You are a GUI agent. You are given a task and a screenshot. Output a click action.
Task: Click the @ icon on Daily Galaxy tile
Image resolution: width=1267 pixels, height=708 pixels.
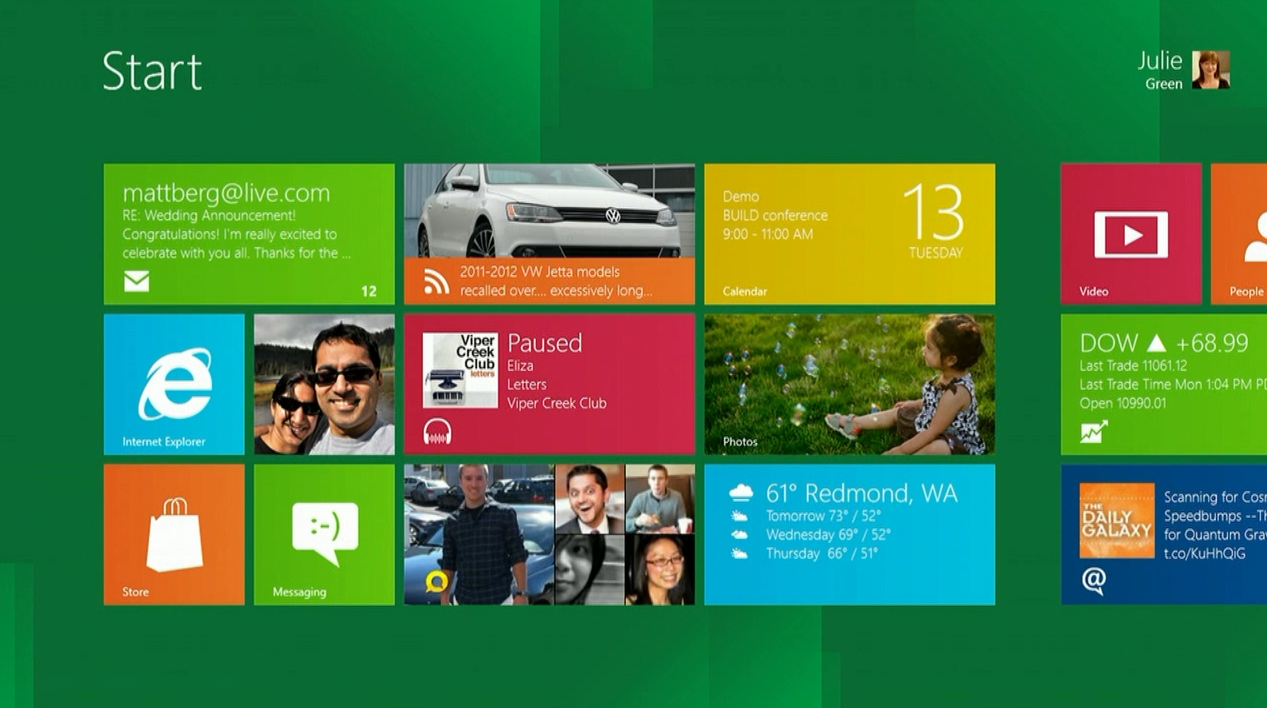pos(1093,580)
